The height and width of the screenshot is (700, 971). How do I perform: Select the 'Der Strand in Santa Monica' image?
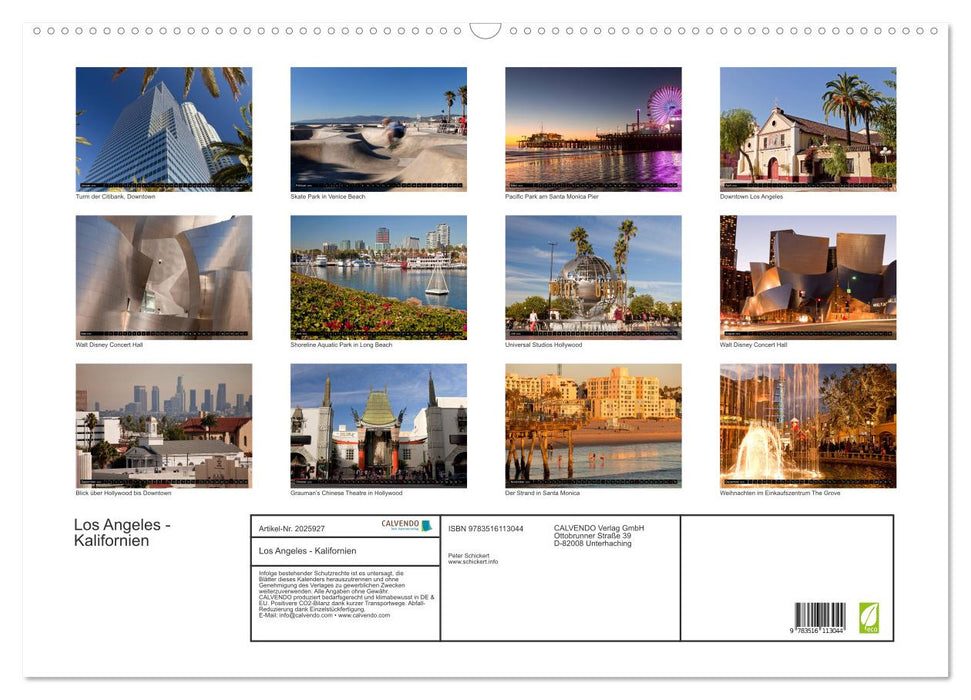[x=592, y=425]
